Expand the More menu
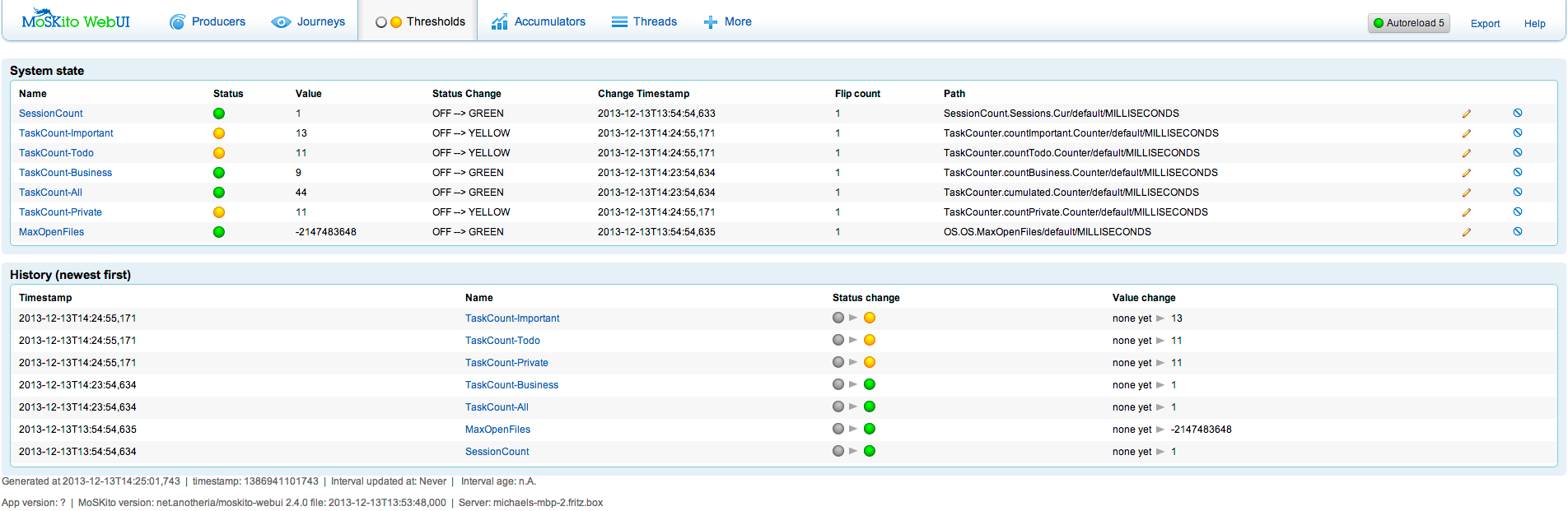This screenshot has height=511, width=1568. [728, 22]
